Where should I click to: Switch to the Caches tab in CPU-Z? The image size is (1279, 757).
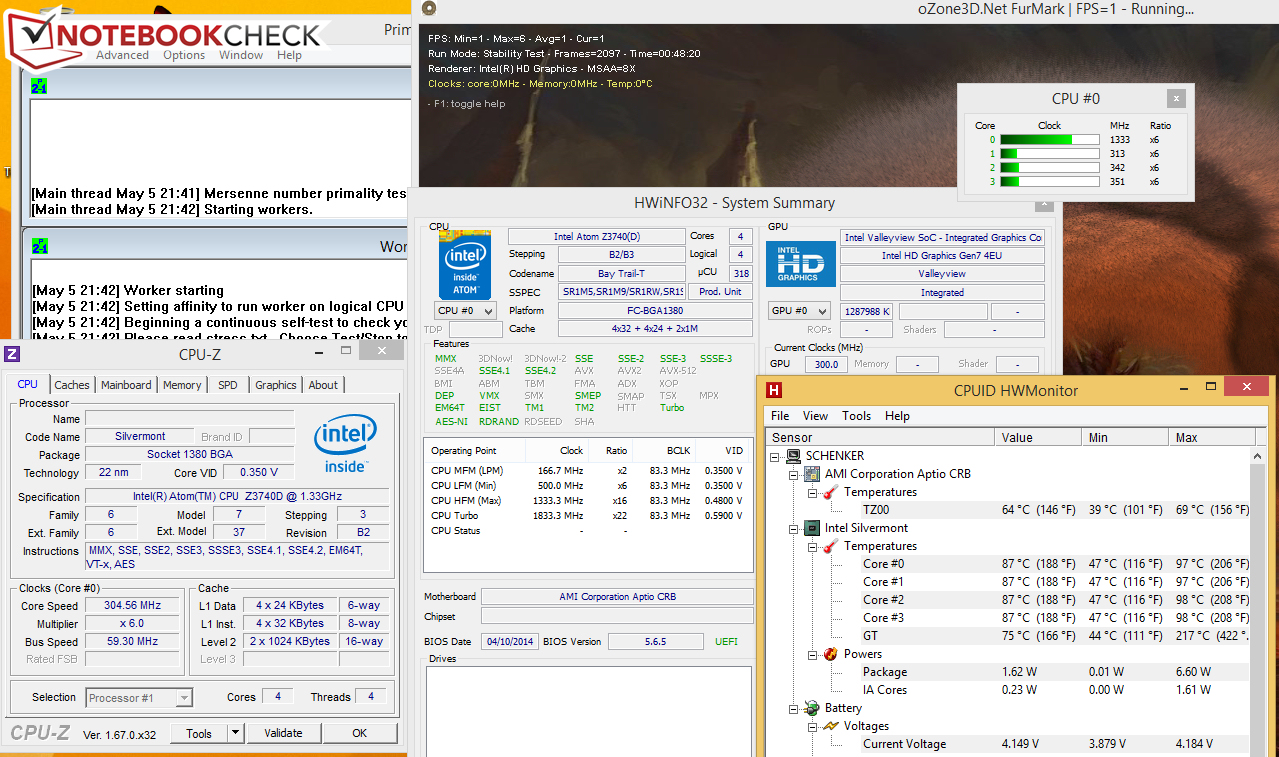pos(72,385)
